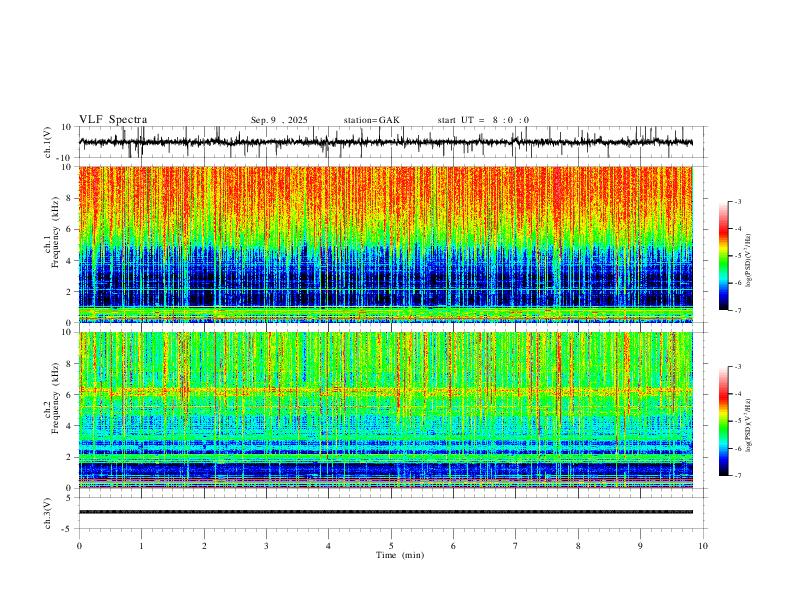Click the "-3" label on ch.1 color bar
The width and height of the screenshot is (792, 612).
point(738,201)
